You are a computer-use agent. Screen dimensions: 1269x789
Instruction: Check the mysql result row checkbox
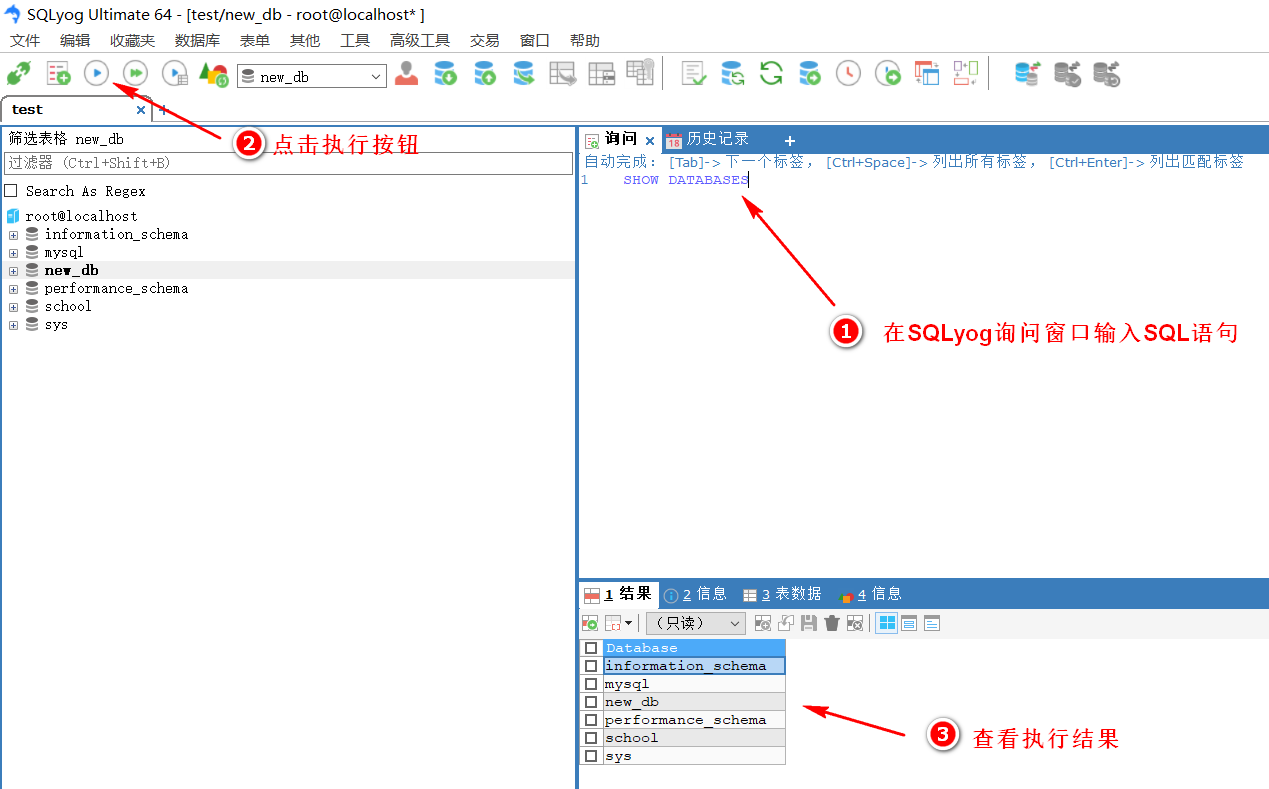[591, 684]
